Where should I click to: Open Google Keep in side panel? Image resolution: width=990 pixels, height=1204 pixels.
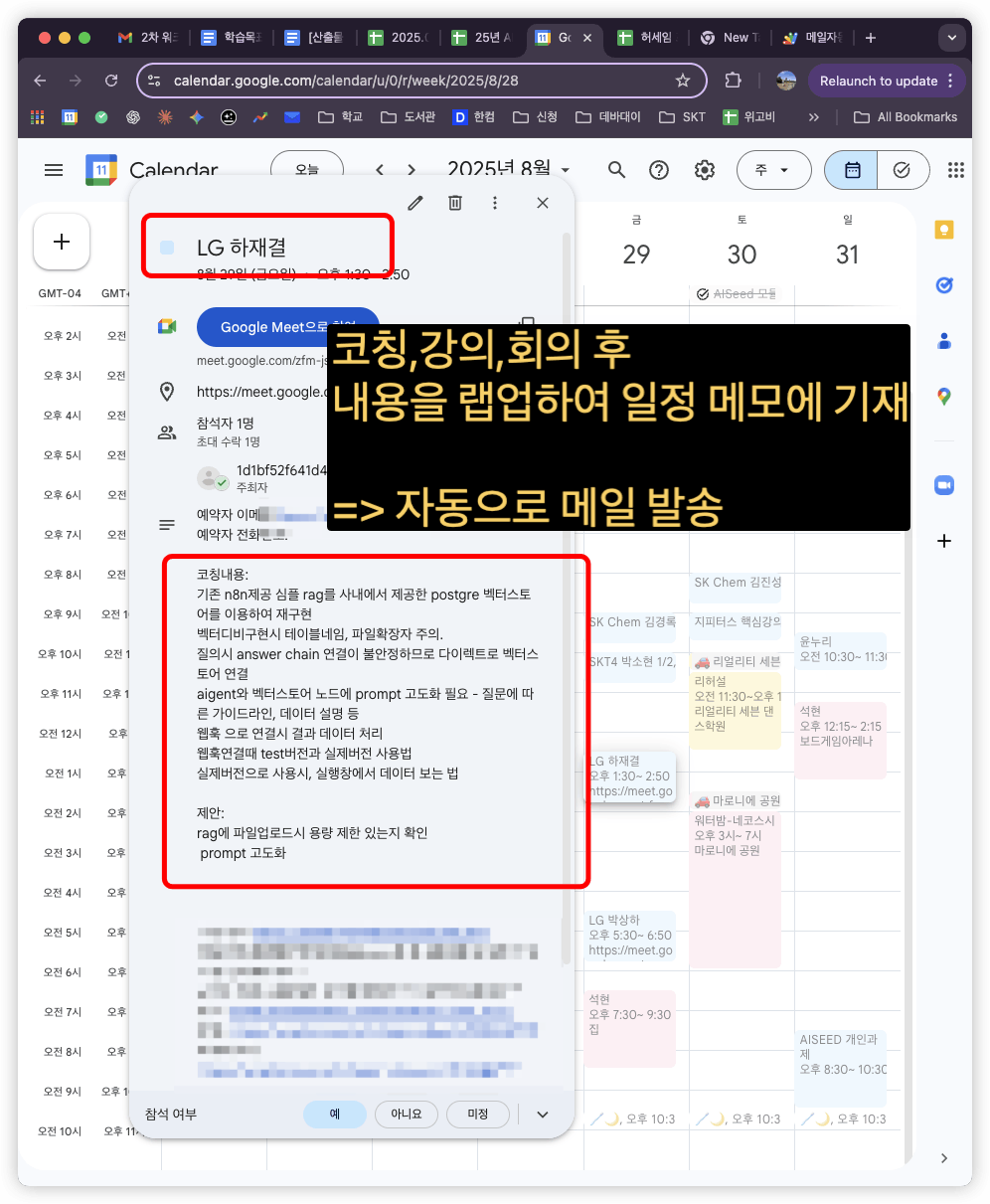pos(944,230)
